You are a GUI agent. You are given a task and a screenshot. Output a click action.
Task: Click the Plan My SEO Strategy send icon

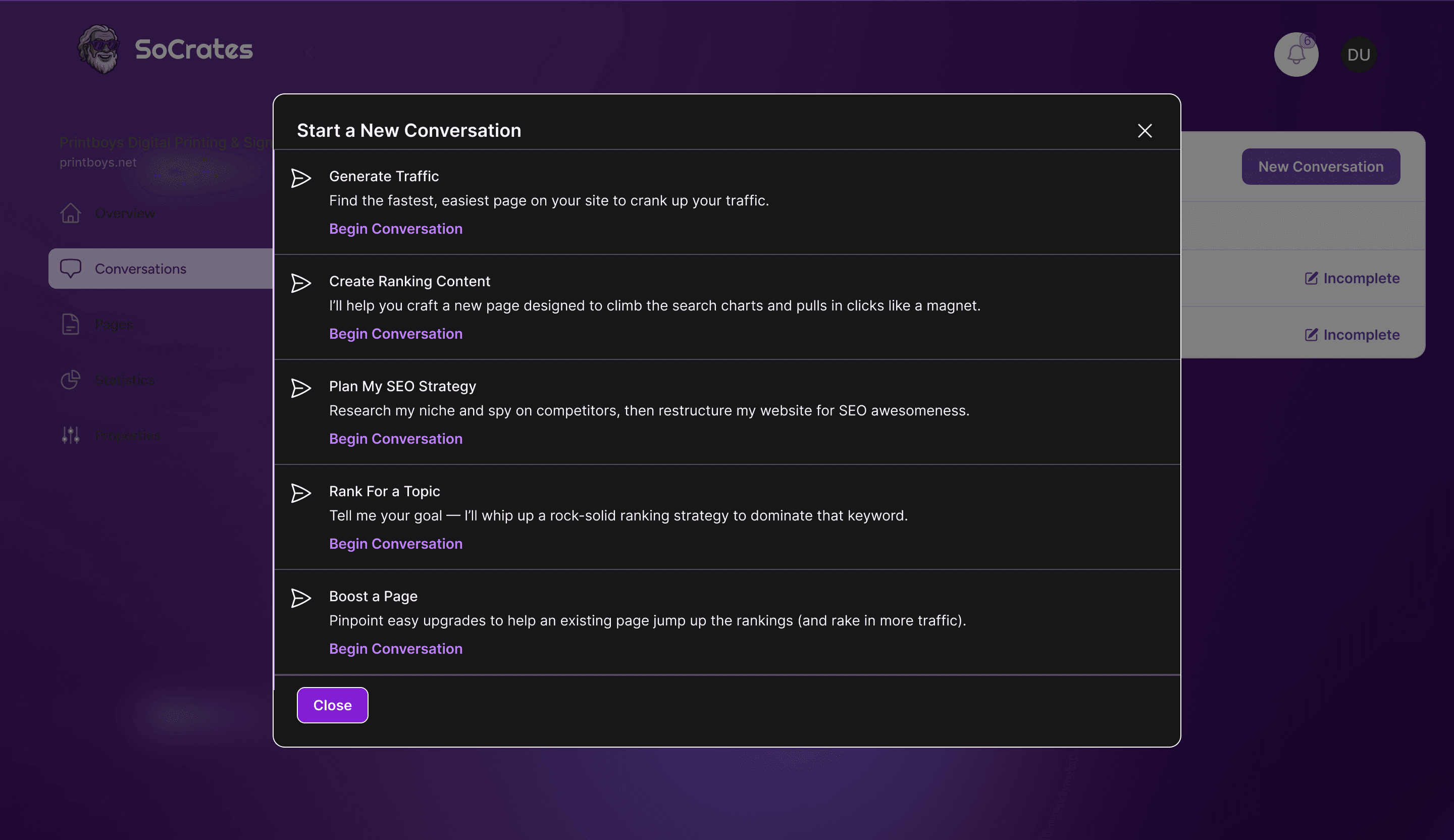point(300,388)
